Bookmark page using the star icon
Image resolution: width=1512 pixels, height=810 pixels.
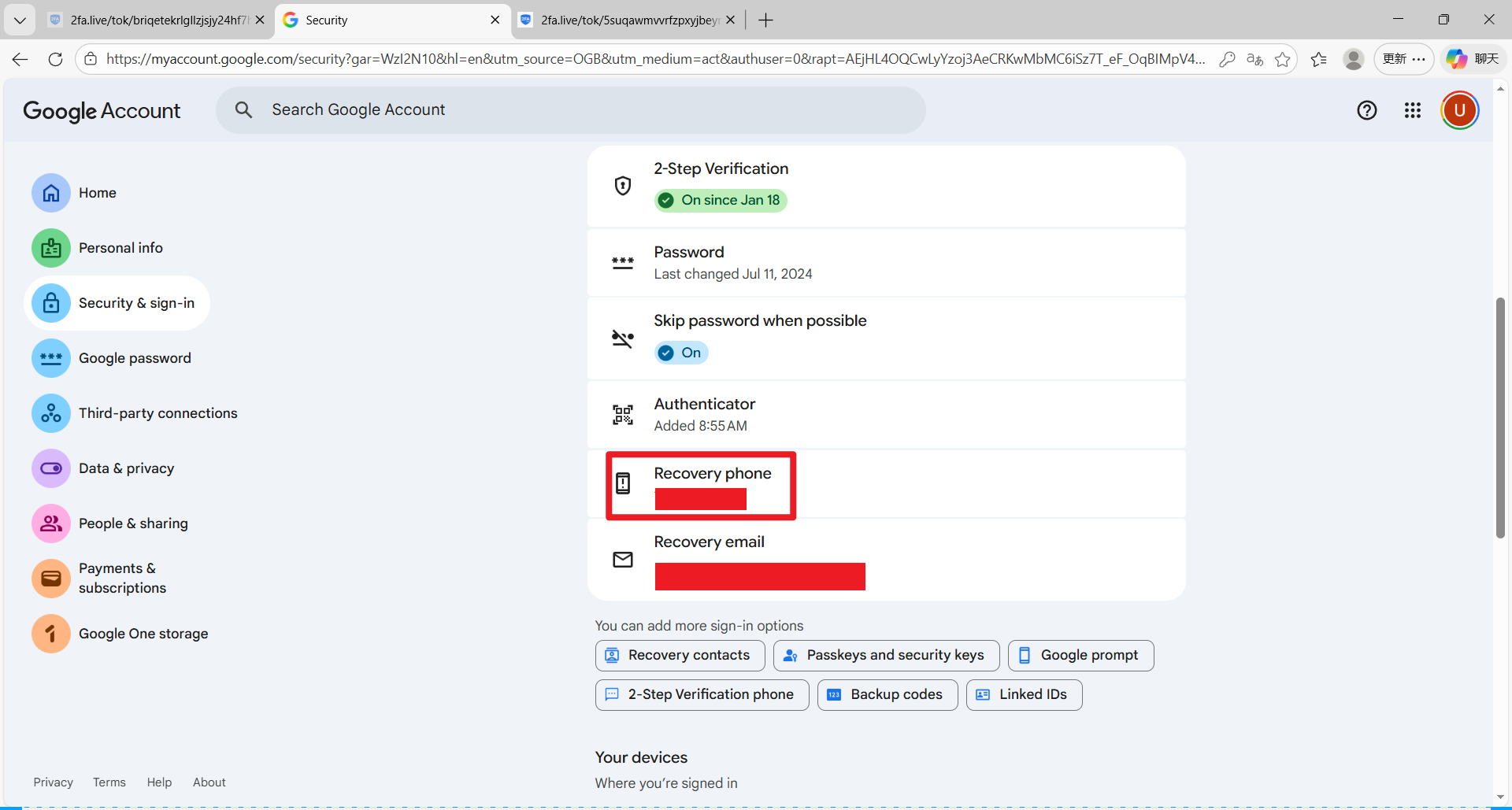click(1282, 59)
